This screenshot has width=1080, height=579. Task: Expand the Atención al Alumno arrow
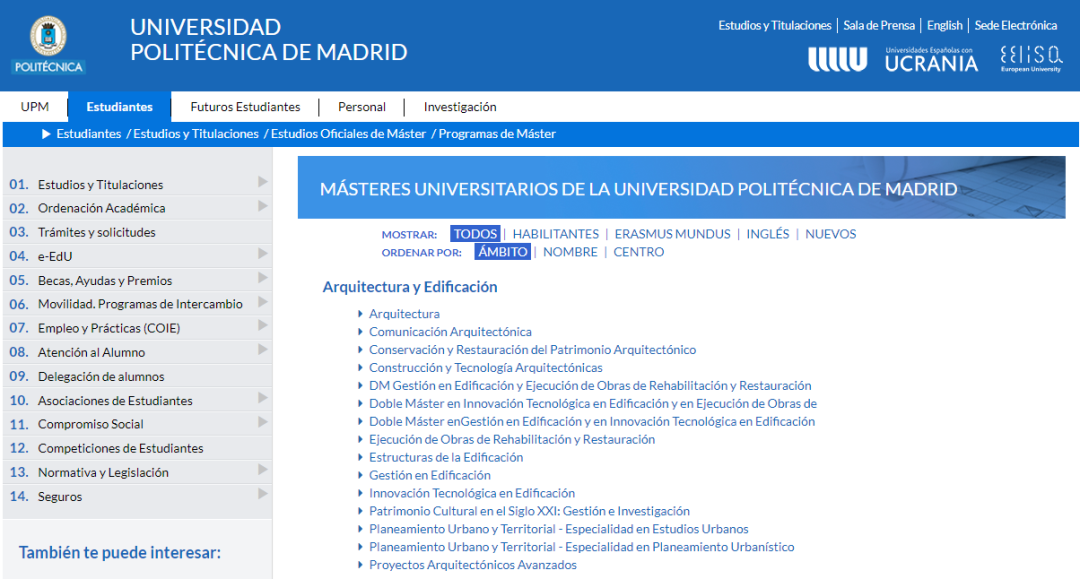click(x=262, y=350)
